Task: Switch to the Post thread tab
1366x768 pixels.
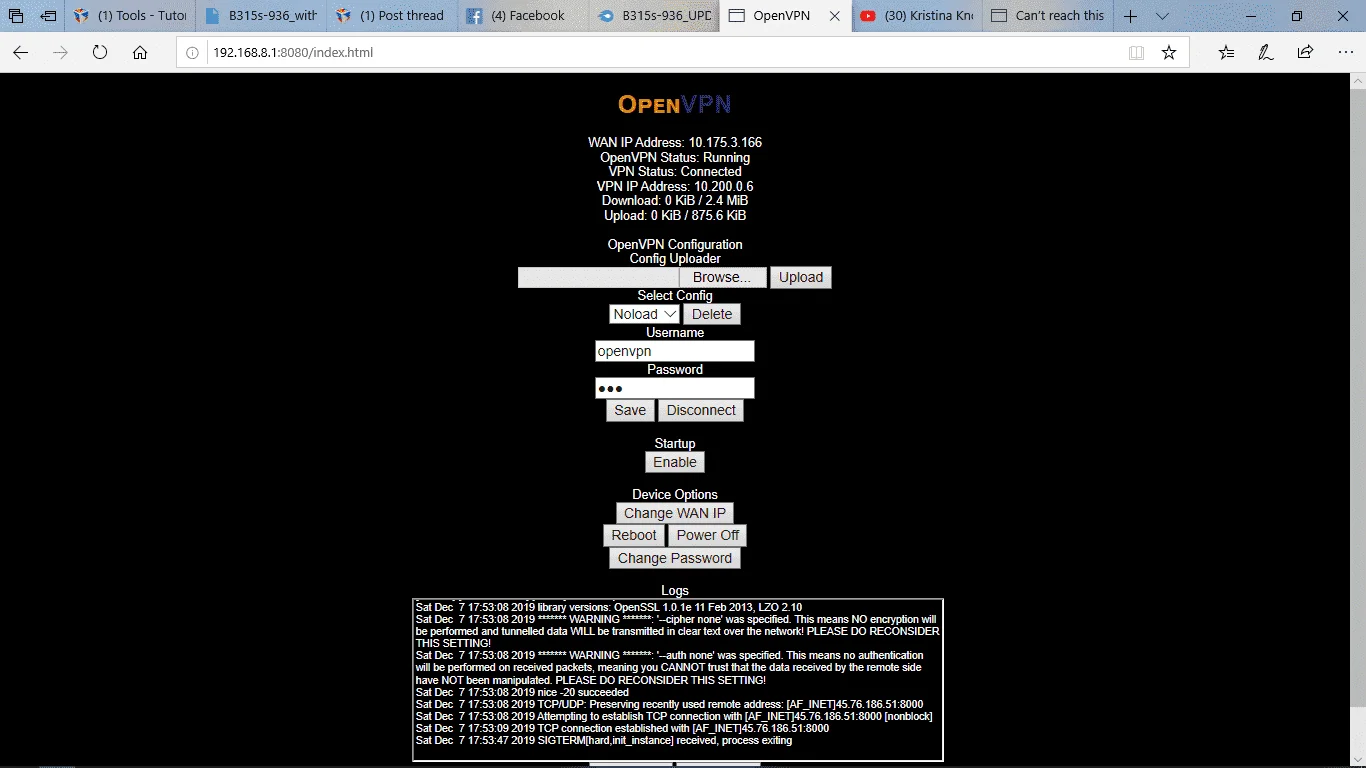Action: (x=392, y=16)
